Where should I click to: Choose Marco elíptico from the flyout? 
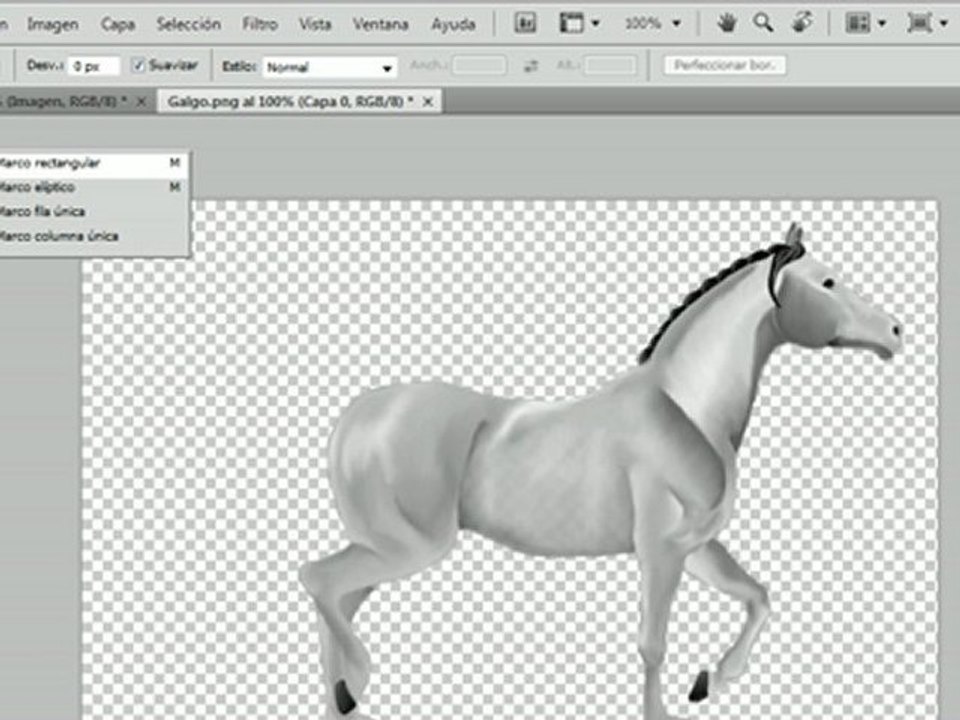click(x=94, y=187)
